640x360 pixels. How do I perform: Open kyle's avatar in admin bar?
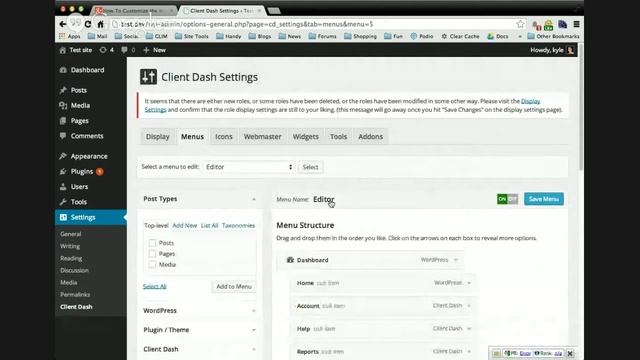point(570,50)
